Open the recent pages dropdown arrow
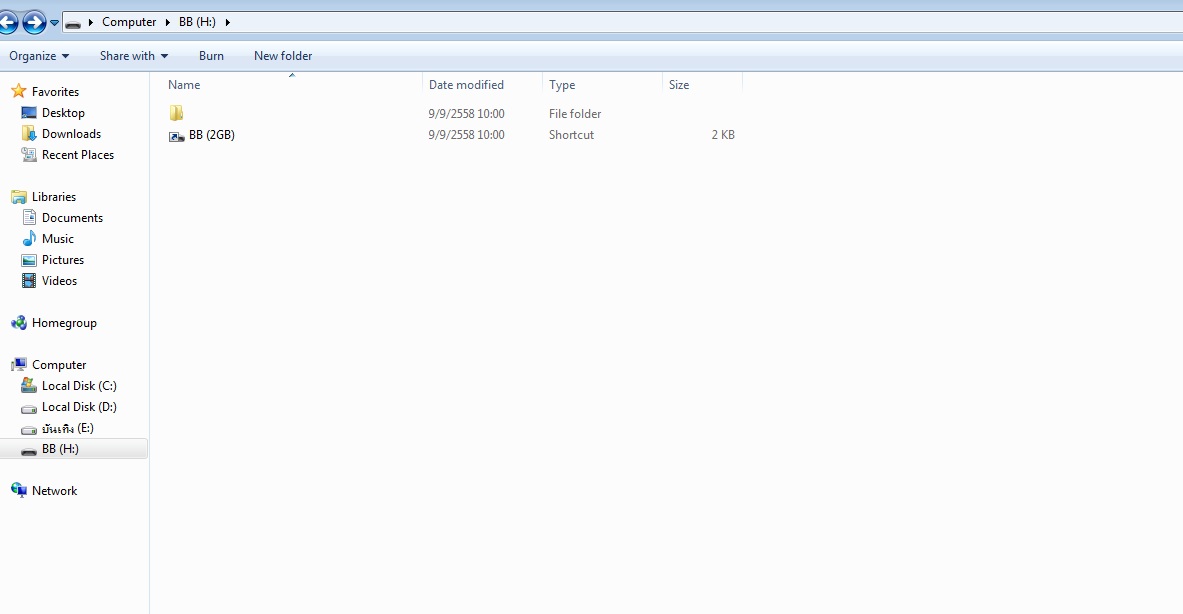The image size is (1183, 614). coord(54,23)
